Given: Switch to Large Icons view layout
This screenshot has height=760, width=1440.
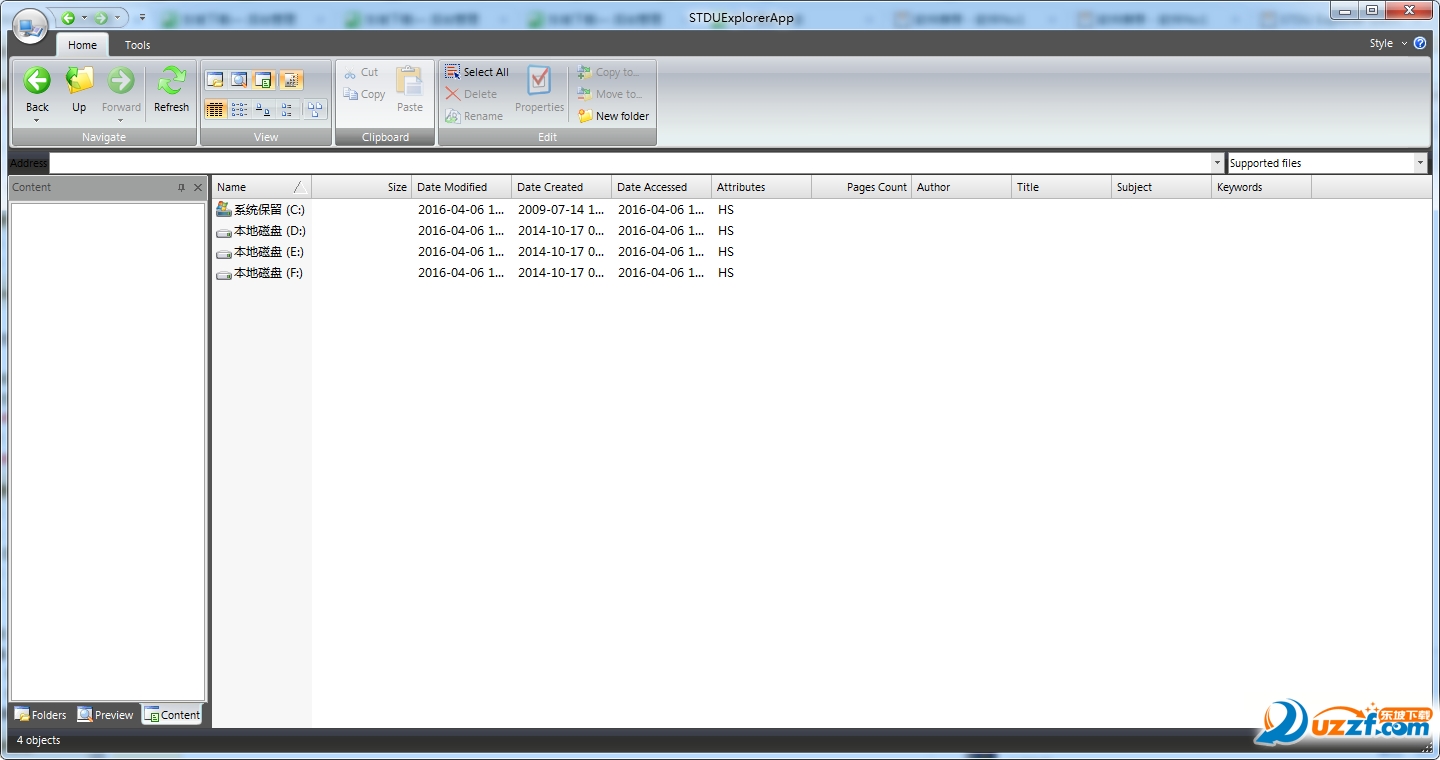Looking at the screenshot, I should tap(315, 109).
